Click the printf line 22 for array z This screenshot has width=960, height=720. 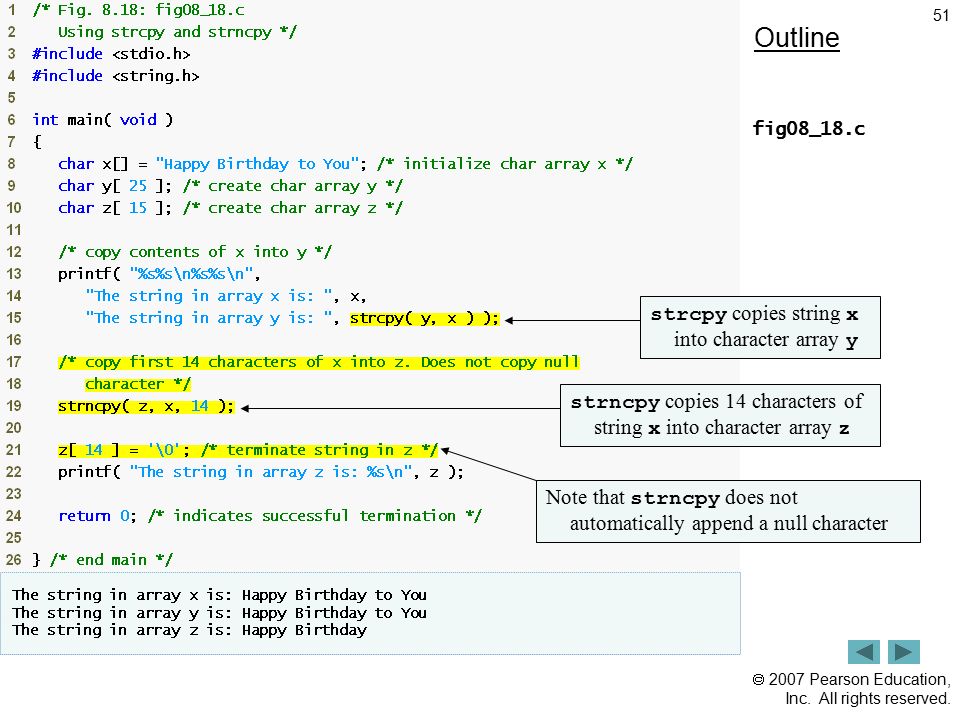[261, 472]
